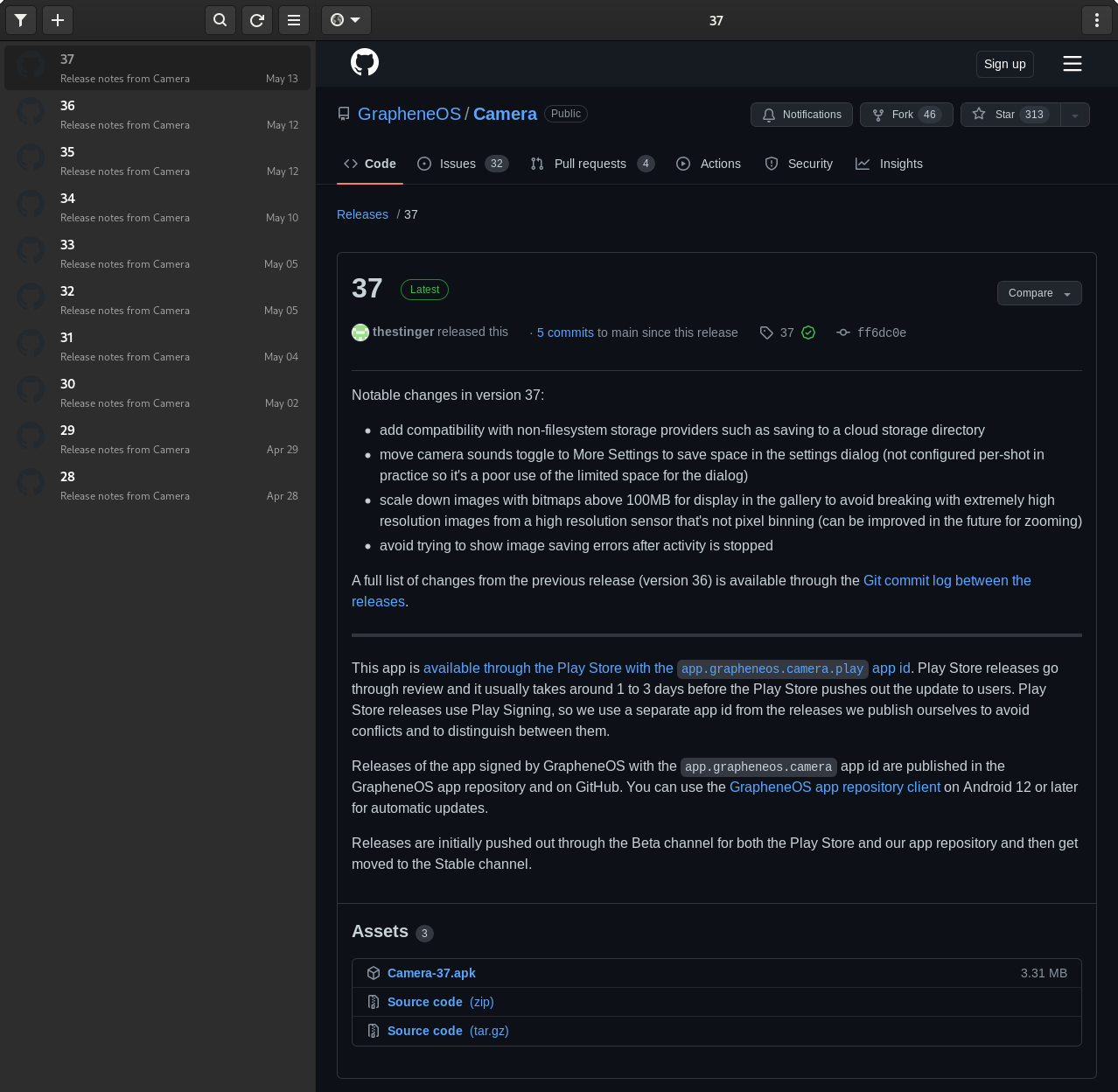This screenshot has height=1092, width=1118.
Task: Open the ff6dc0e commit link
Action: (881, 332)
